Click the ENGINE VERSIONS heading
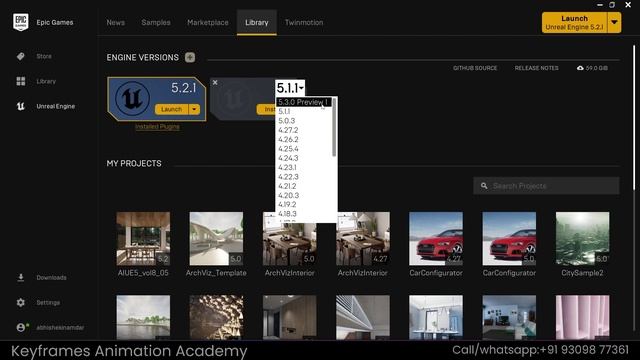This screenshot has width=640, height=360. click(142, 58)
